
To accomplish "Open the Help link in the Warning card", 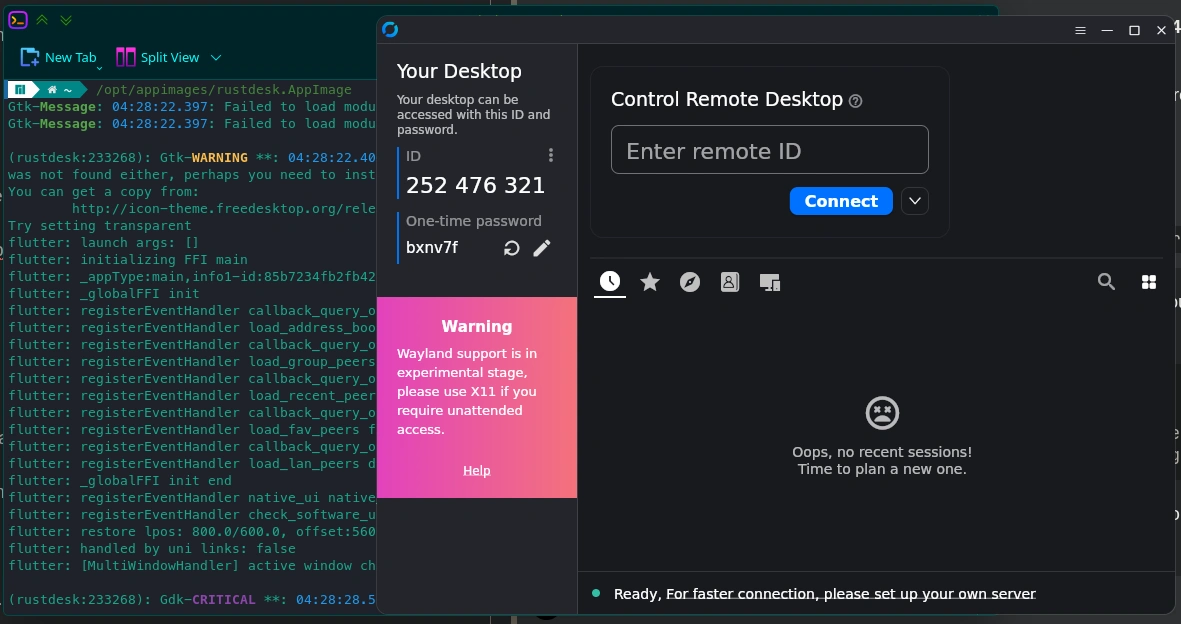I will pyautogui.click(x=476, y=470).
